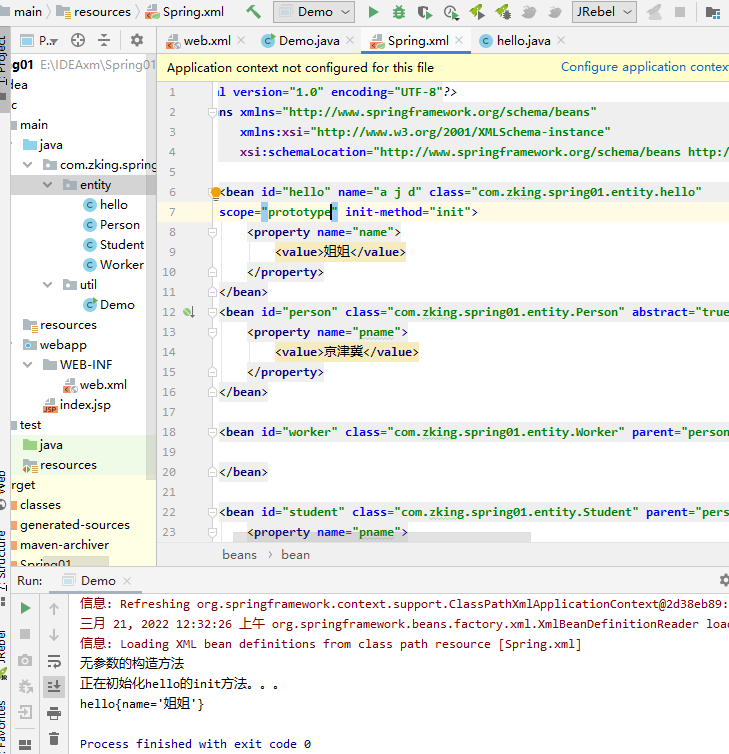
Task: Collapse all in project panel toolbar
Action: point(104,40)
